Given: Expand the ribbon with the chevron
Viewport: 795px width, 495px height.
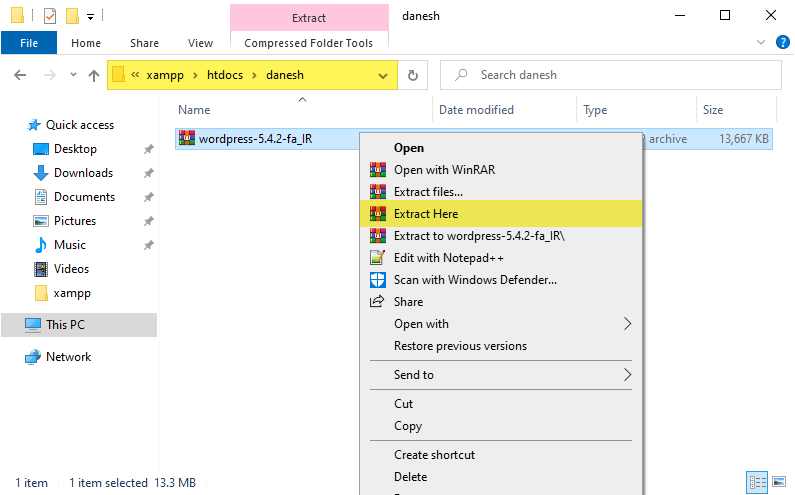Looking at the screenshot, I should (761, 42).
